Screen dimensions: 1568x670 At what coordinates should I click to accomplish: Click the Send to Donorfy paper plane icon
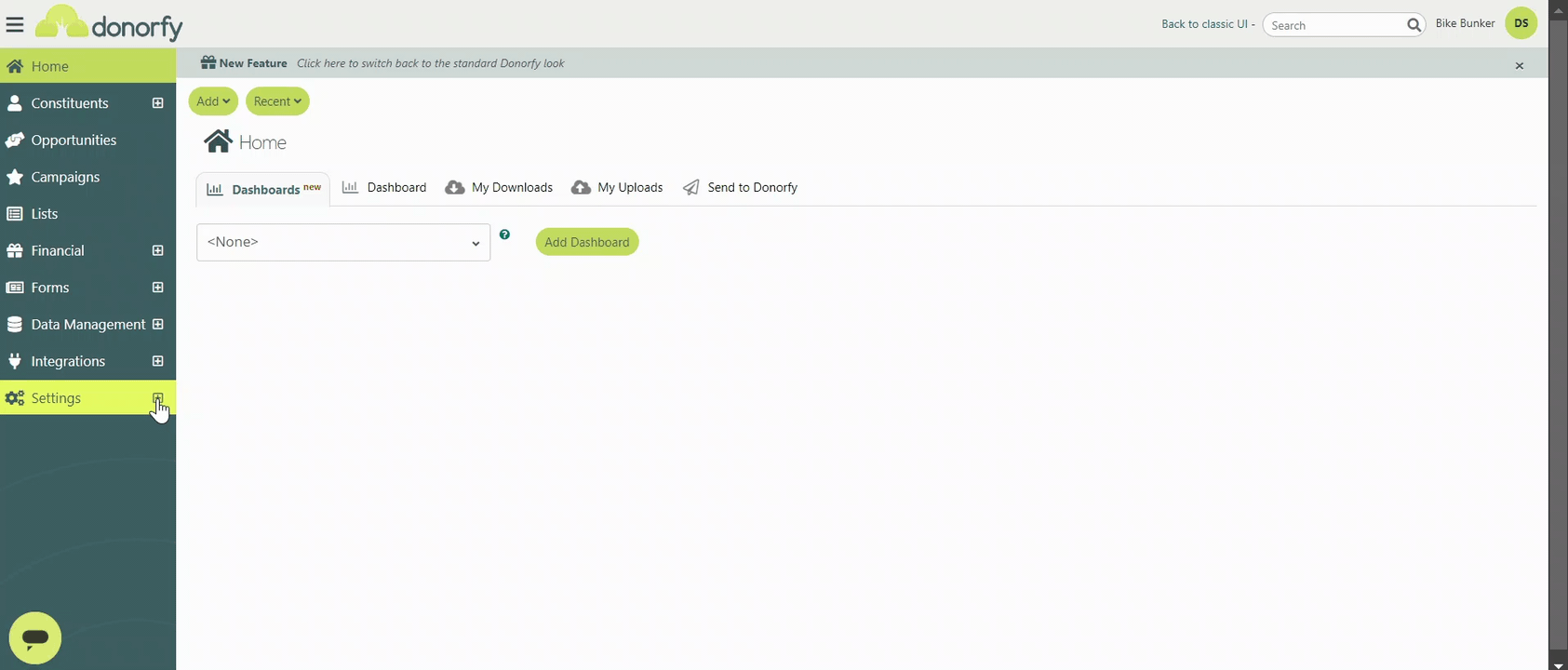coord(691,188)
